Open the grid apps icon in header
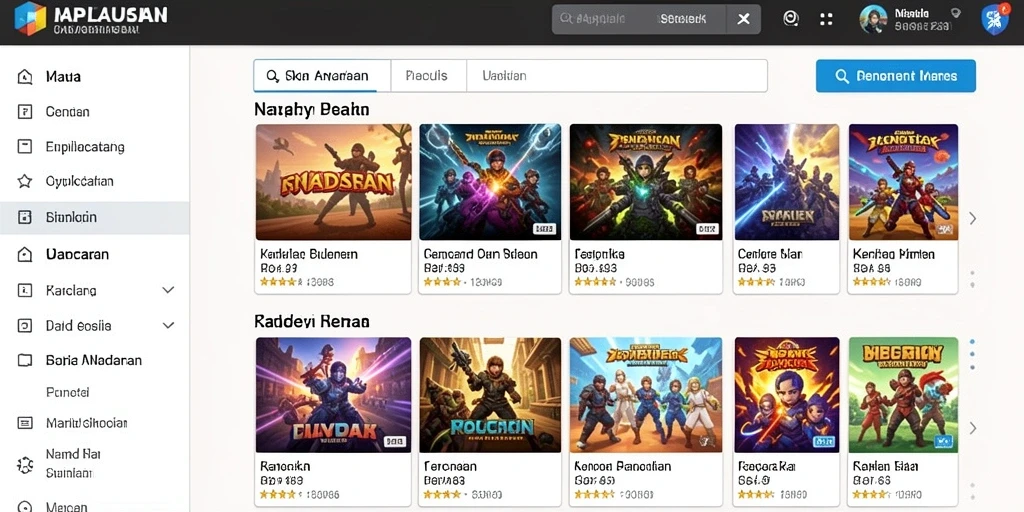Image resolution: width=1024 pixels, height=512 pixels. pos(826,20)
